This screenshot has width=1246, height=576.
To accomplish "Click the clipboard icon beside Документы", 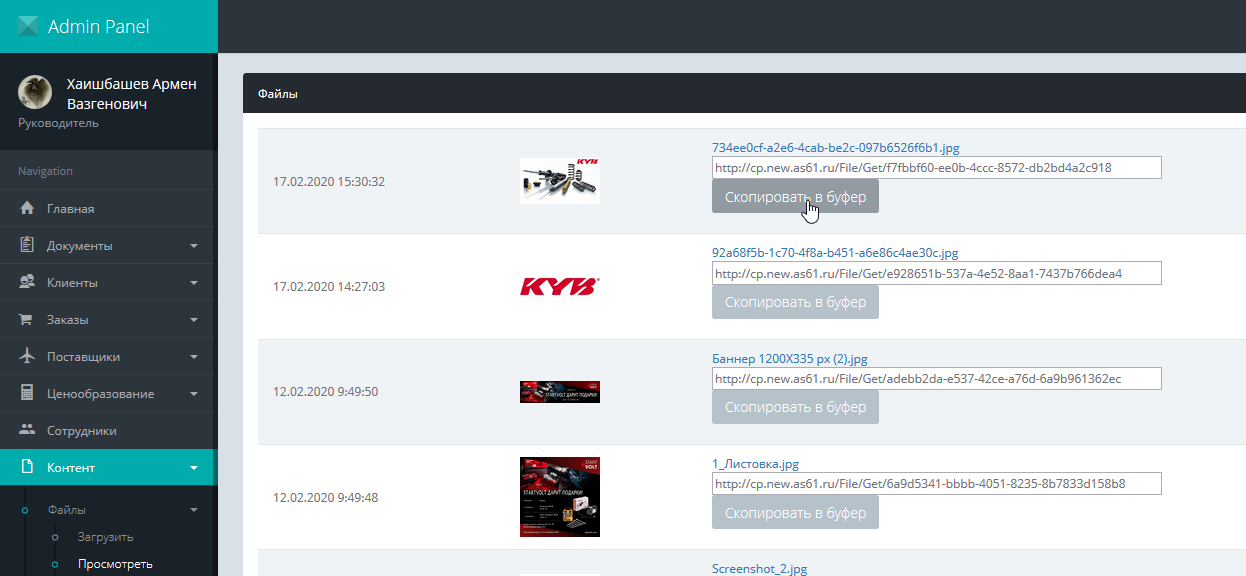I will pyautogui.click(x=28, y=246).
